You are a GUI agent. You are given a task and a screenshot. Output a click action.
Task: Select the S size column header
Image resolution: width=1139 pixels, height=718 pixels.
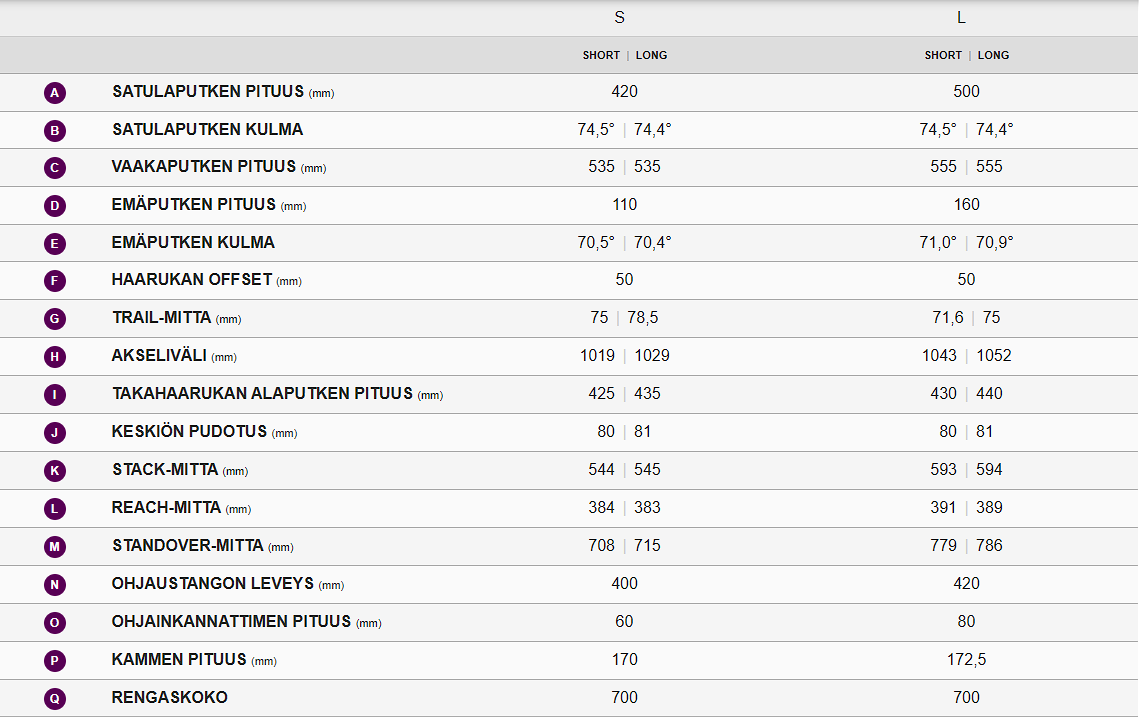620,18
